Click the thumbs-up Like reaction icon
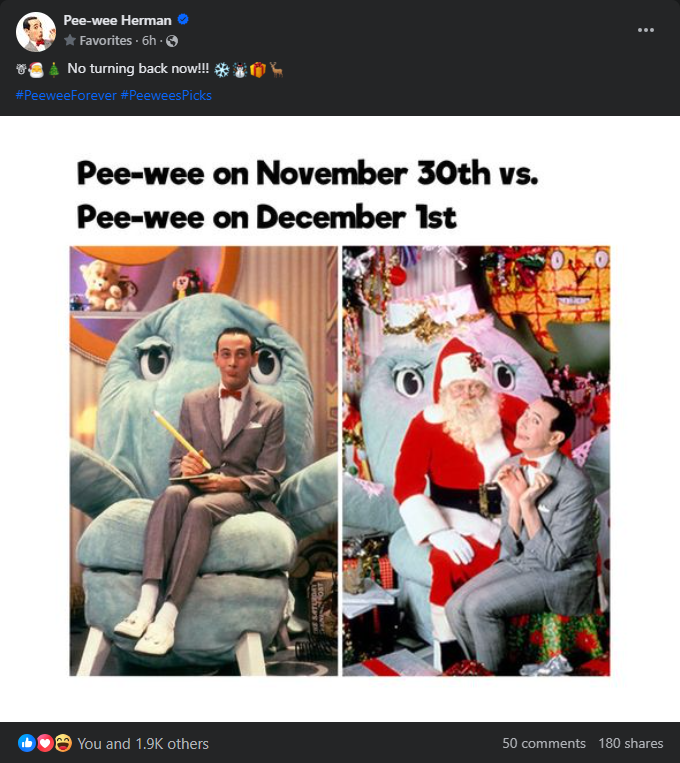Image resolution: width=680 pixels, height=763 pixels. pos(26,743)
